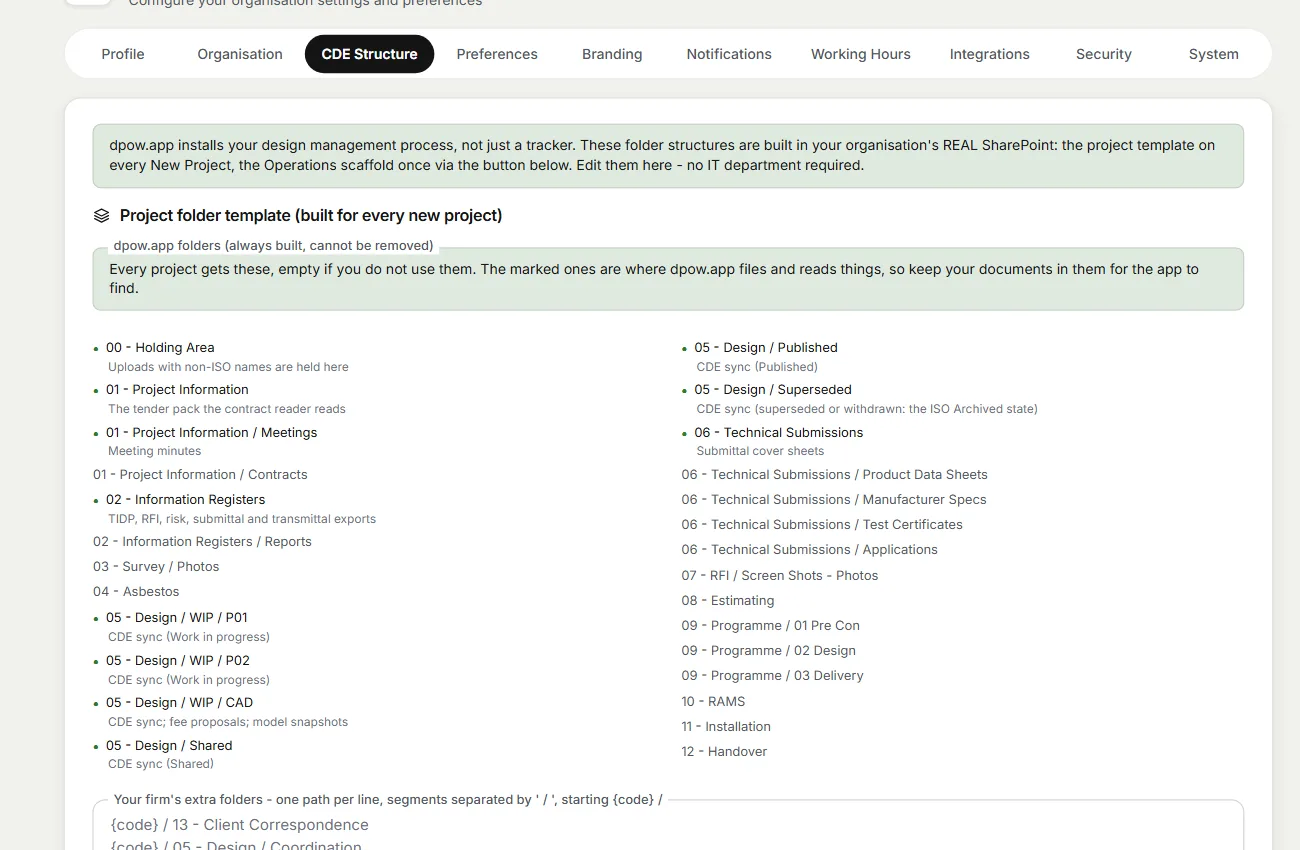Select the '05 - Design / Superseded' folder
1300x850 pixels.
point(773,390)
